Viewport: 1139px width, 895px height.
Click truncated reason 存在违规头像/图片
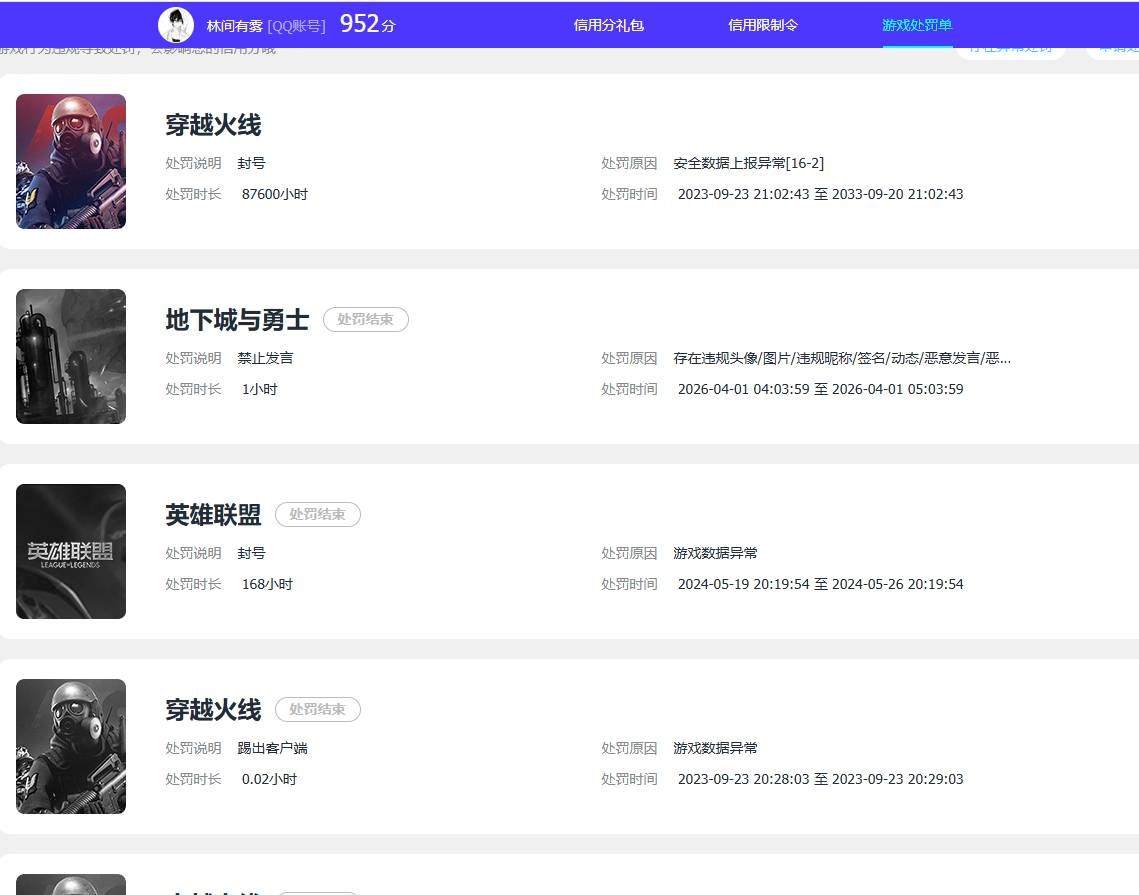point(842,358)
